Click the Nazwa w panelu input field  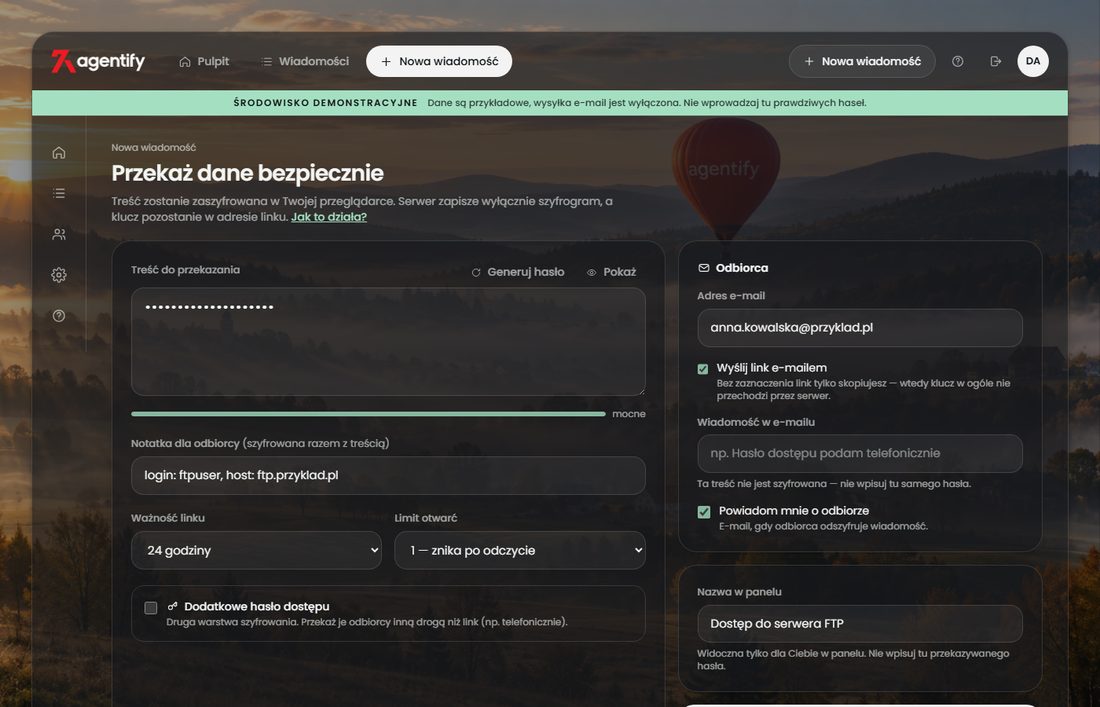coord(859,624)
